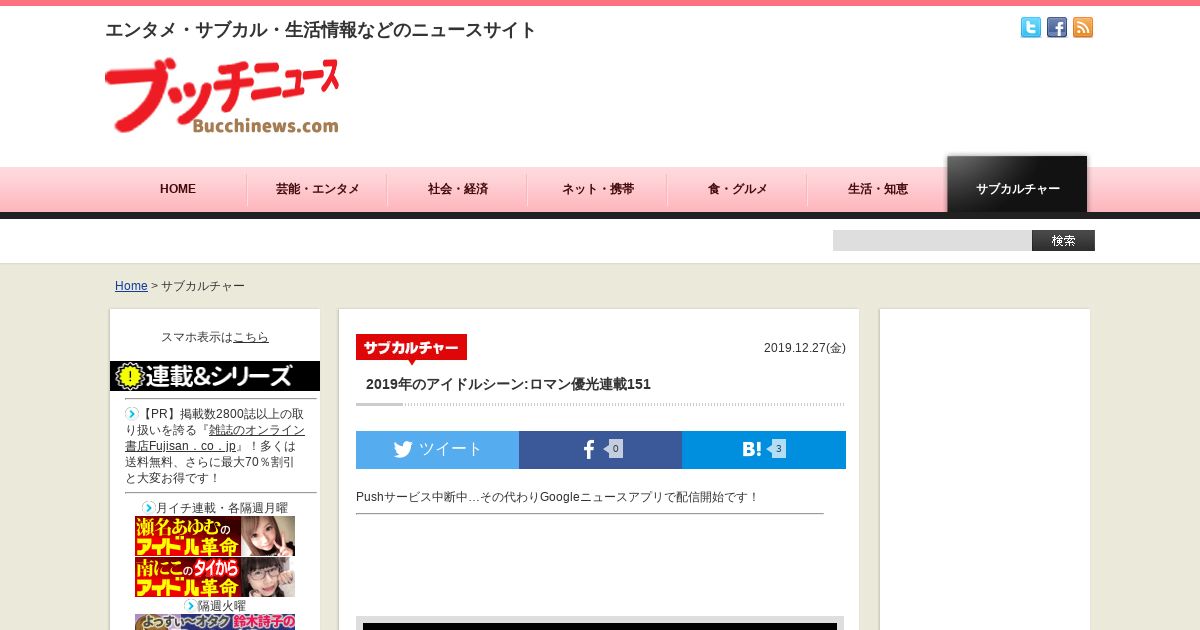Click the article date 2019.12.27(金)

click(805, 348)
